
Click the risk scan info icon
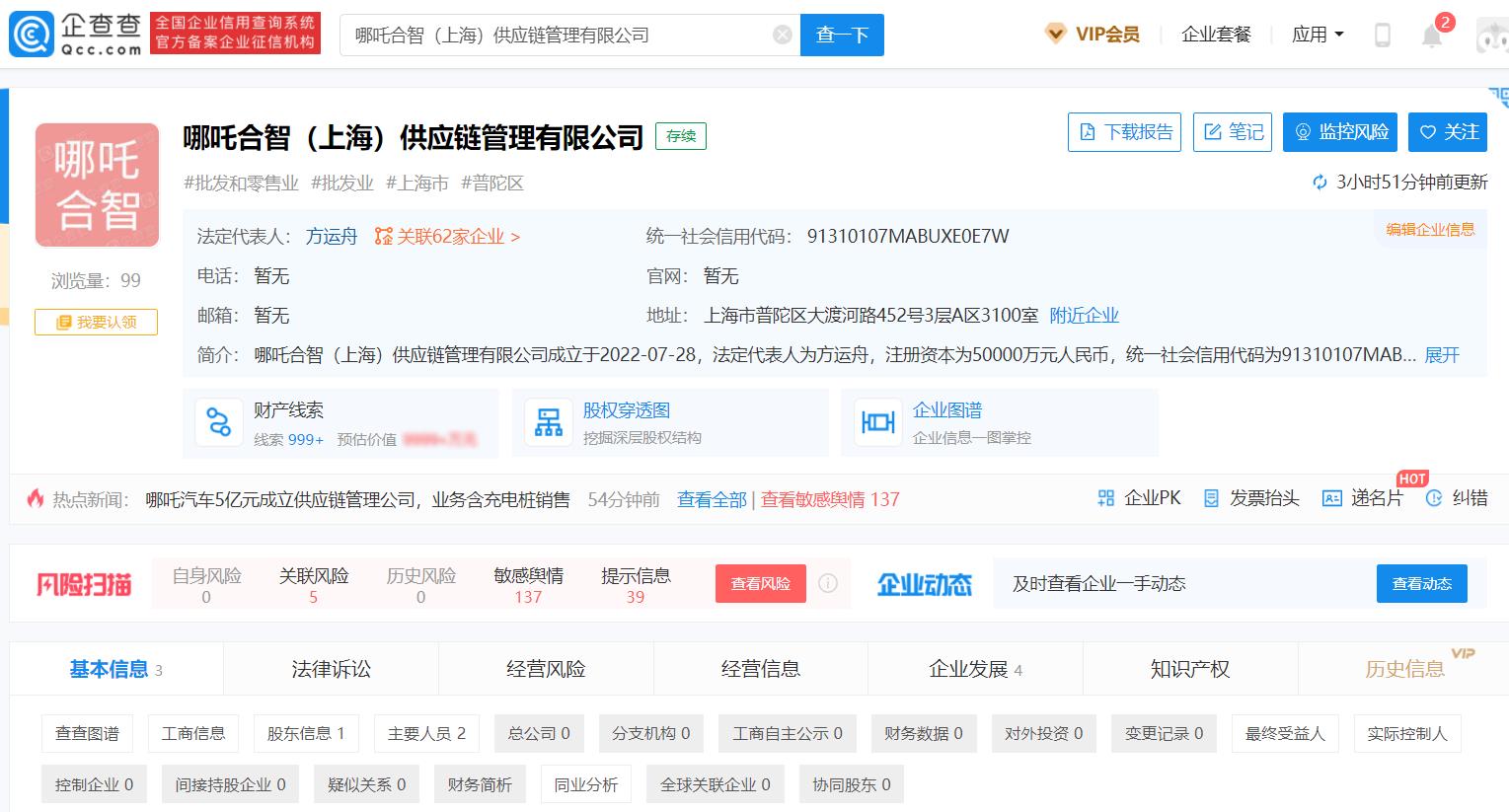click(828, 583)
